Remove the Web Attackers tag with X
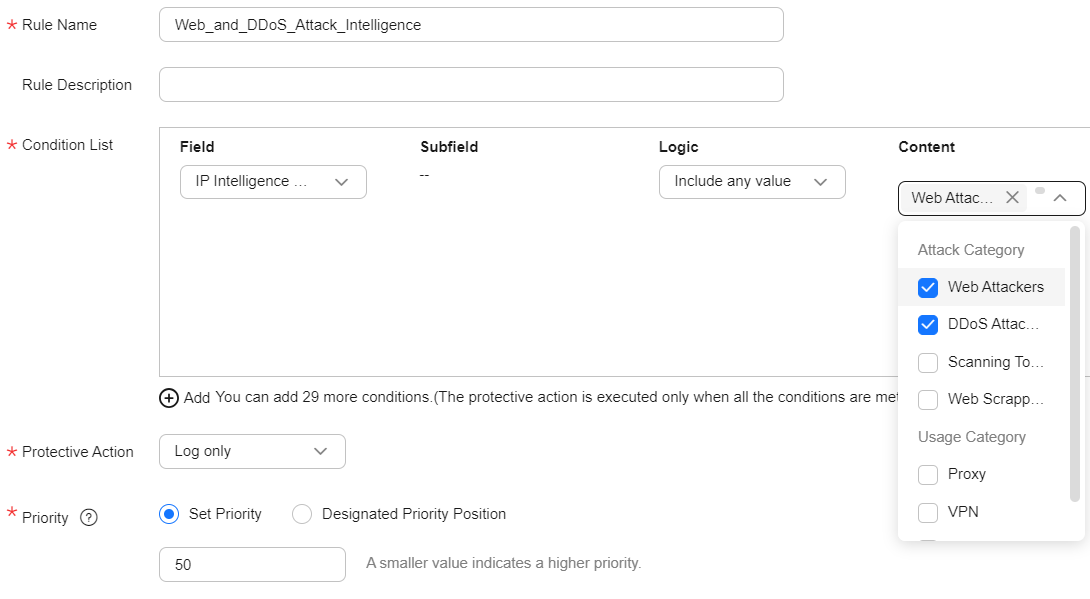The height and width of the screenshot is (599, 1090). [x=1012, y=198]
